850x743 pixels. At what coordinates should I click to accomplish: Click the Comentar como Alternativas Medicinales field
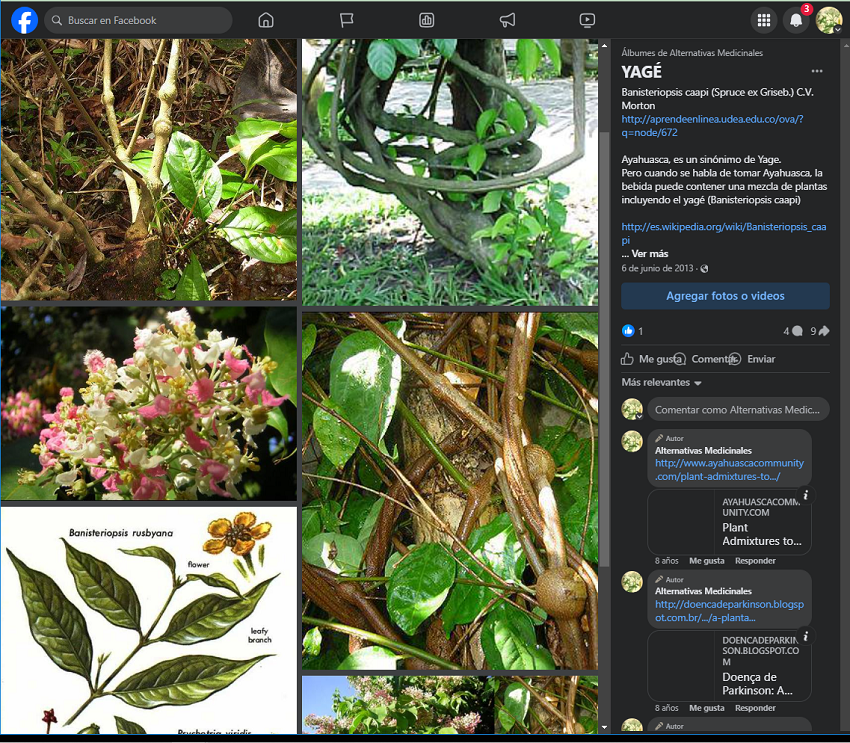738,410
